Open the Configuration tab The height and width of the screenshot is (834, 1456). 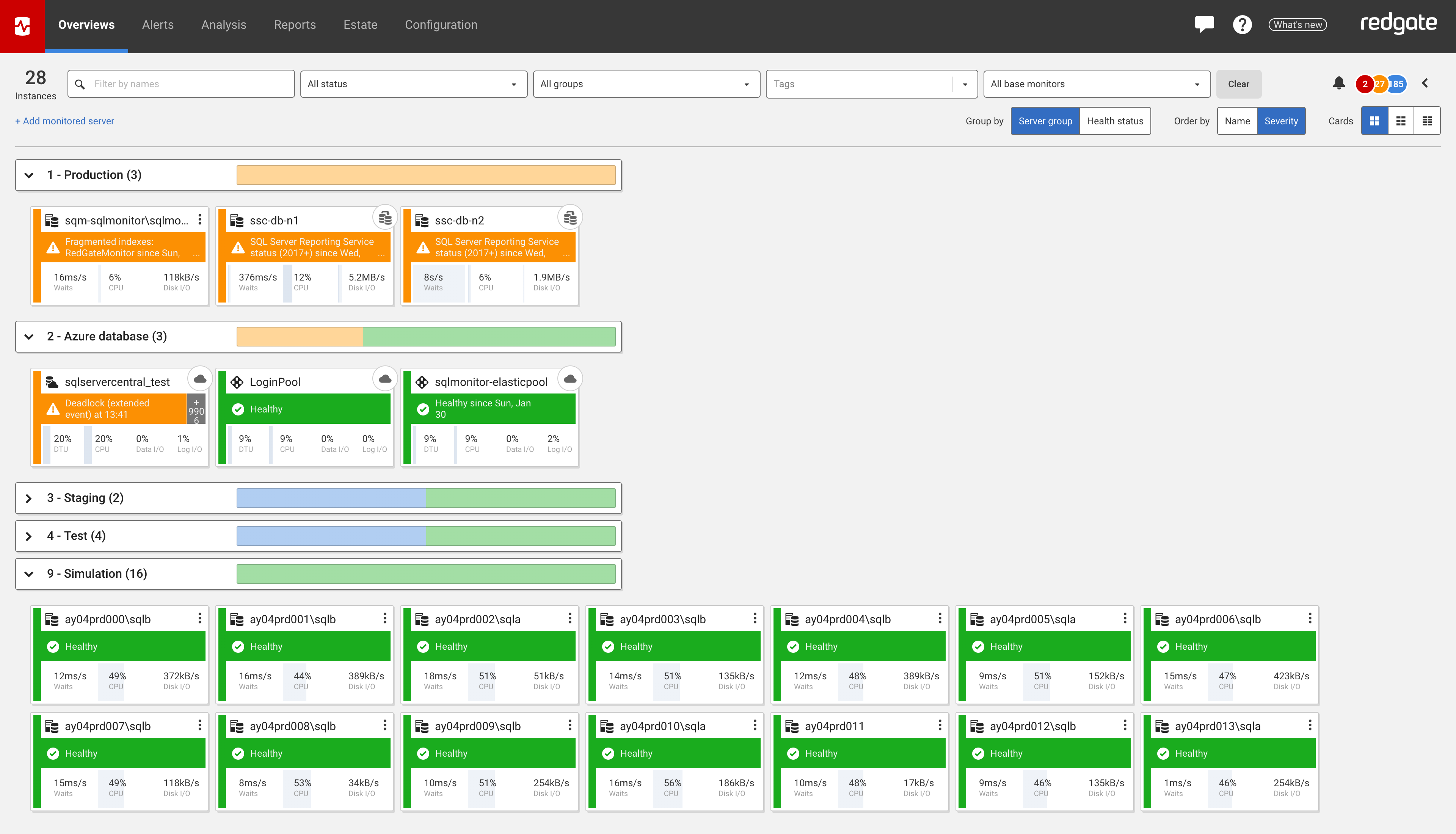[441, 25]
